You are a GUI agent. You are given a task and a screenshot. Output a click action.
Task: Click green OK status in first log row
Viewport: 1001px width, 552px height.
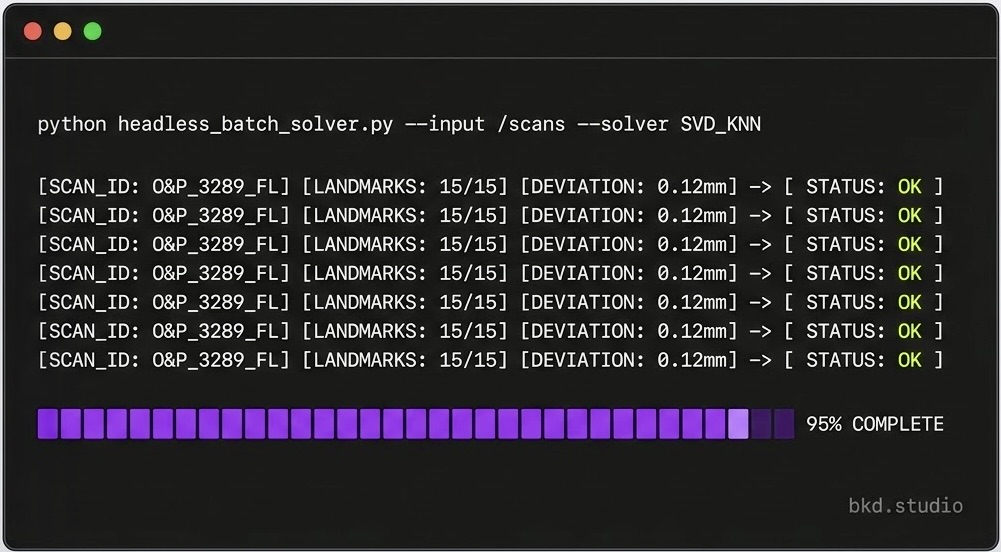910,187
